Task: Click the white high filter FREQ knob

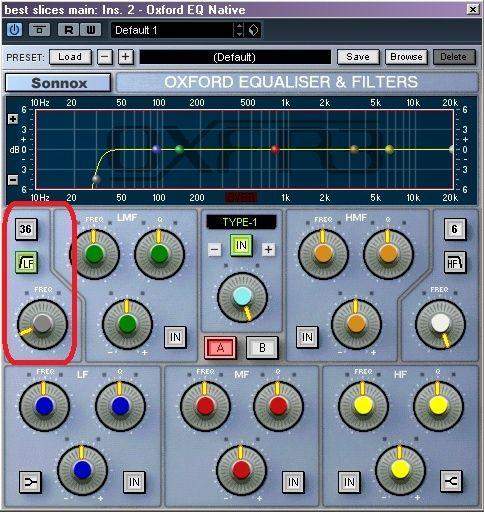Action: [x=440, y=324]
